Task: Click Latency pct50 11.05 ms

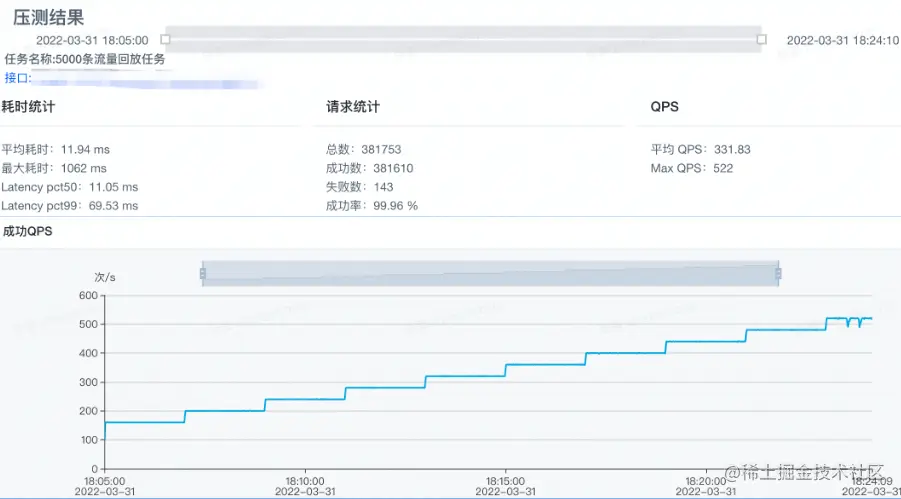Action: coord(70,187)
